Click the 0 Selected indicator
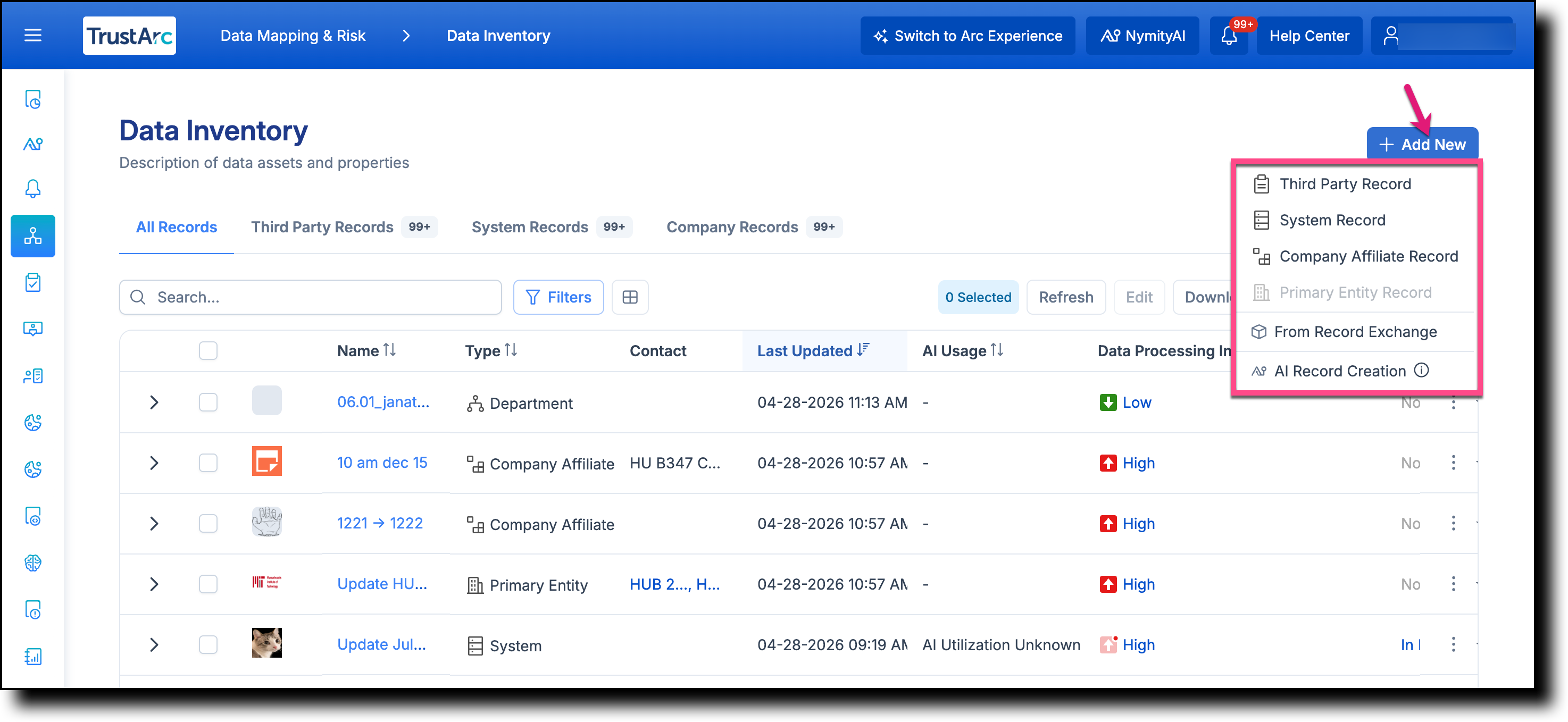This screenshot has height=722, width=1568. pos(978,297)
